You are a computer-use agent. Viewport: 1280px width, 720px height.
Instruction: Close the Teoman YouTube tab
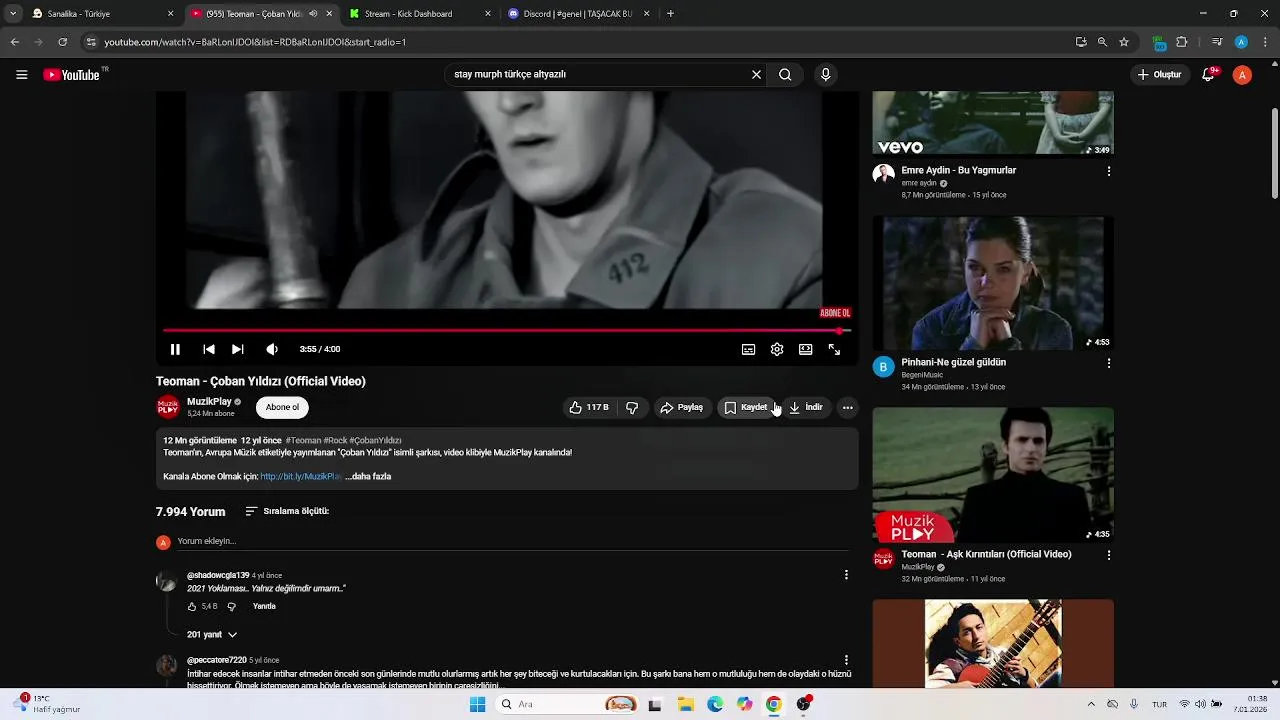coord(329,14)
